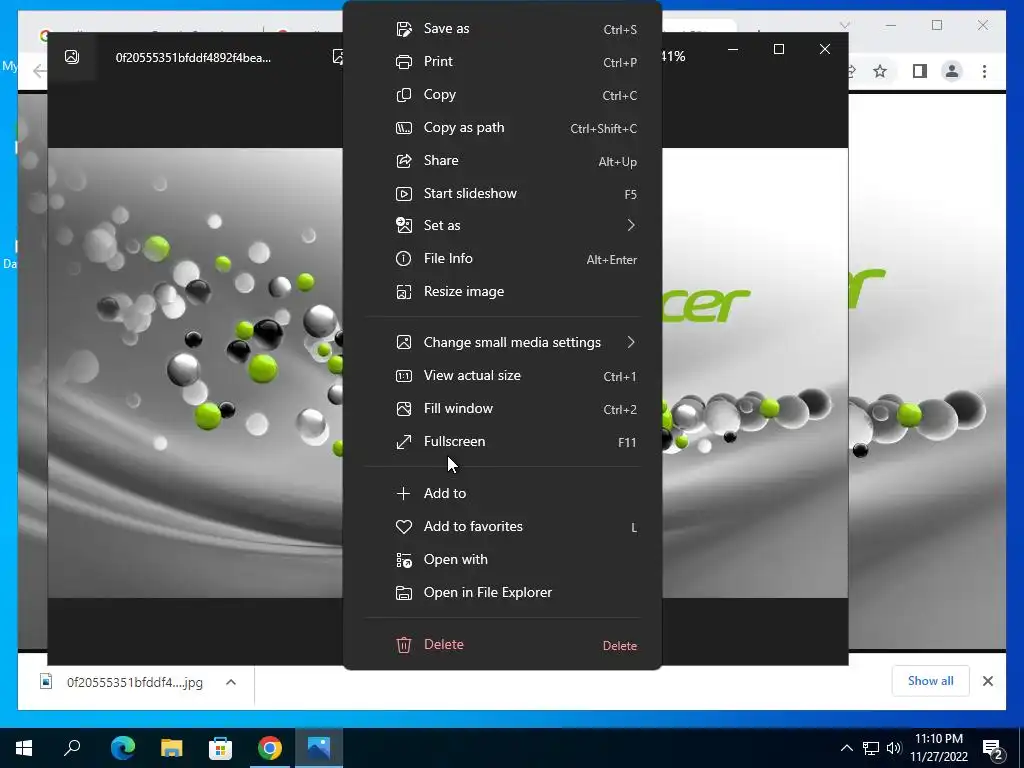Click the Fullscreen diagonal arrows icon
Image resolution: width=1024 pixels, height=768 pixels.
point(404,442)
